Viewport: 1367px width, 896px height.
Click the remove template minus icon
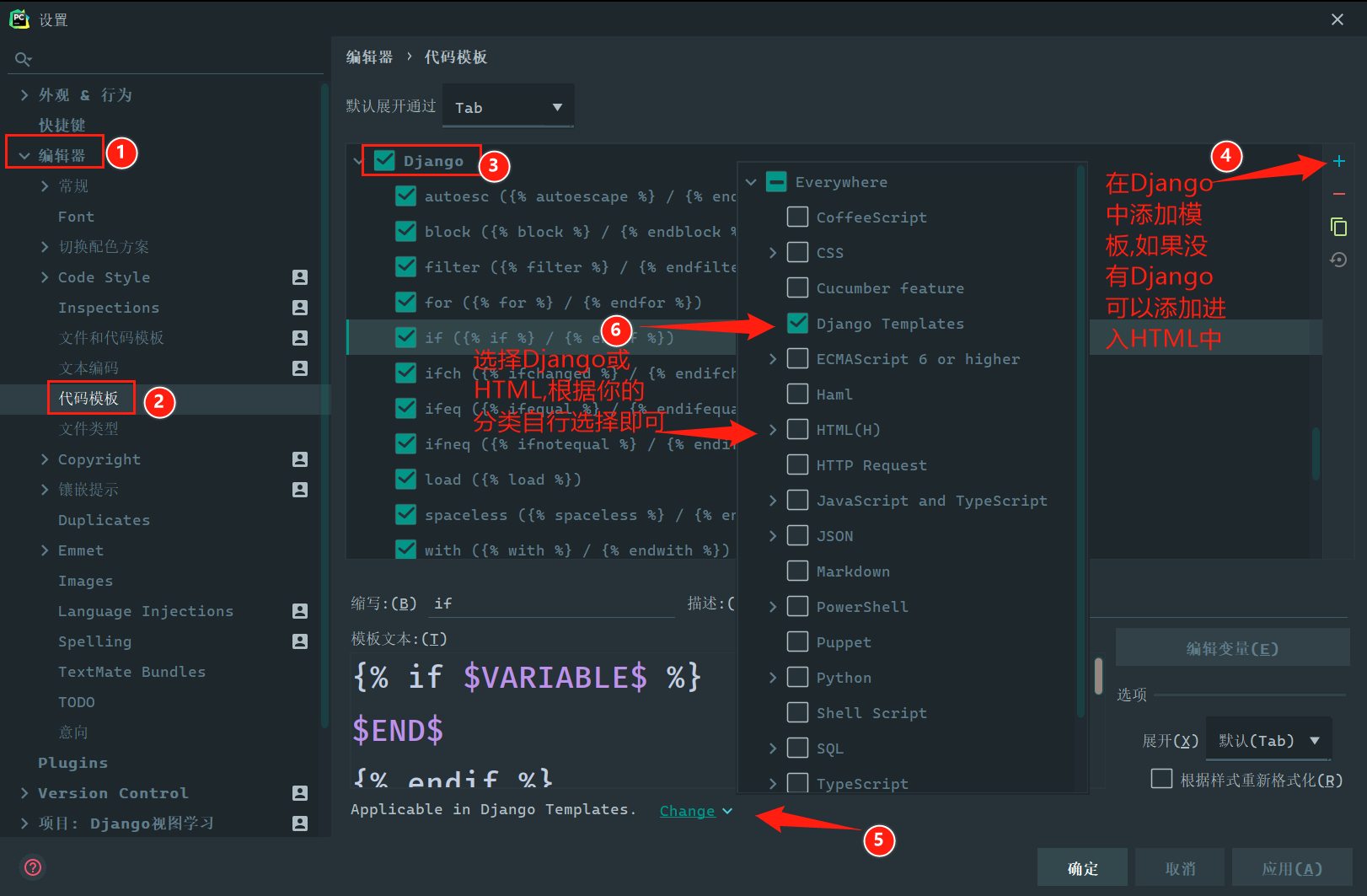(1338, 194)
